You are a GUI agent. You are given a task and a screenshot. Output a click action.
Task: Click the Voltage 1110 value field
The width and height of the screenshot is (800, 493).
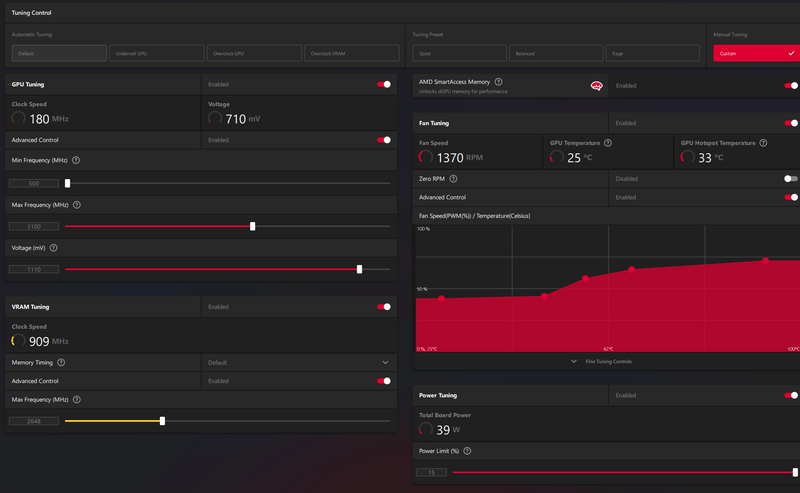coord(34,269)
